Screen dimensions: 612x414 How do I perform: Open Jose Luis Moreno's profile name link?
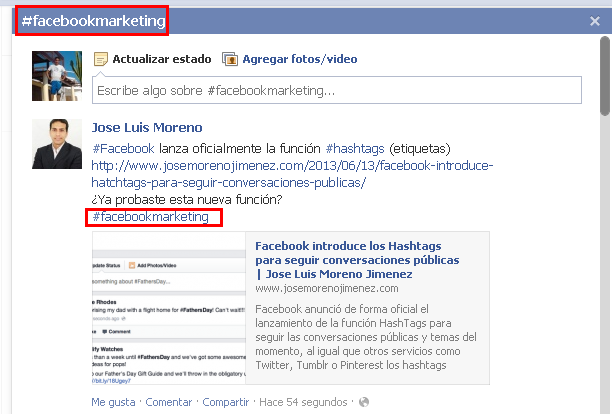pos(147,128)
